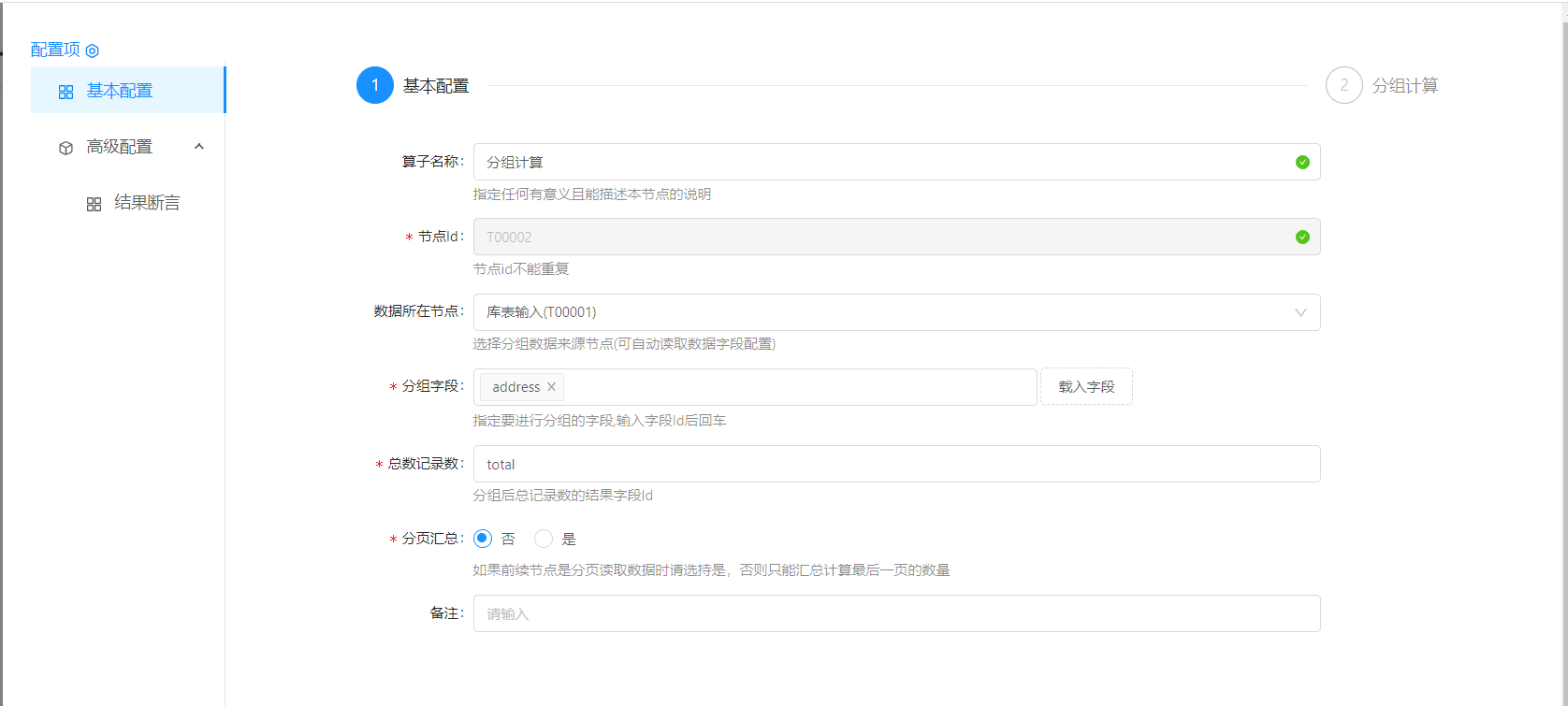The height and width of the screenshot is (706, 1568).
Task: Click the 总数记录数 input field
Action: pyautogui.click(x=896, y=464)
